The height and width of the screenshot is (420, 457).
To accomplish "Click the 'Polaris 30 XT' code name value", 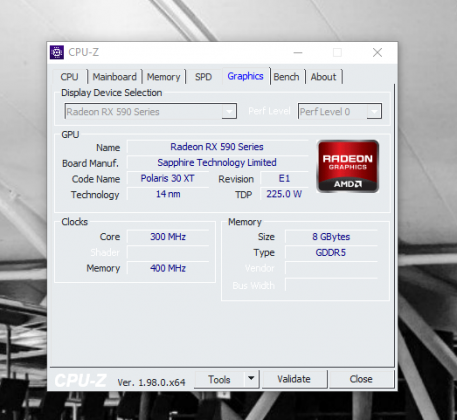I will (x=167, y=178).
